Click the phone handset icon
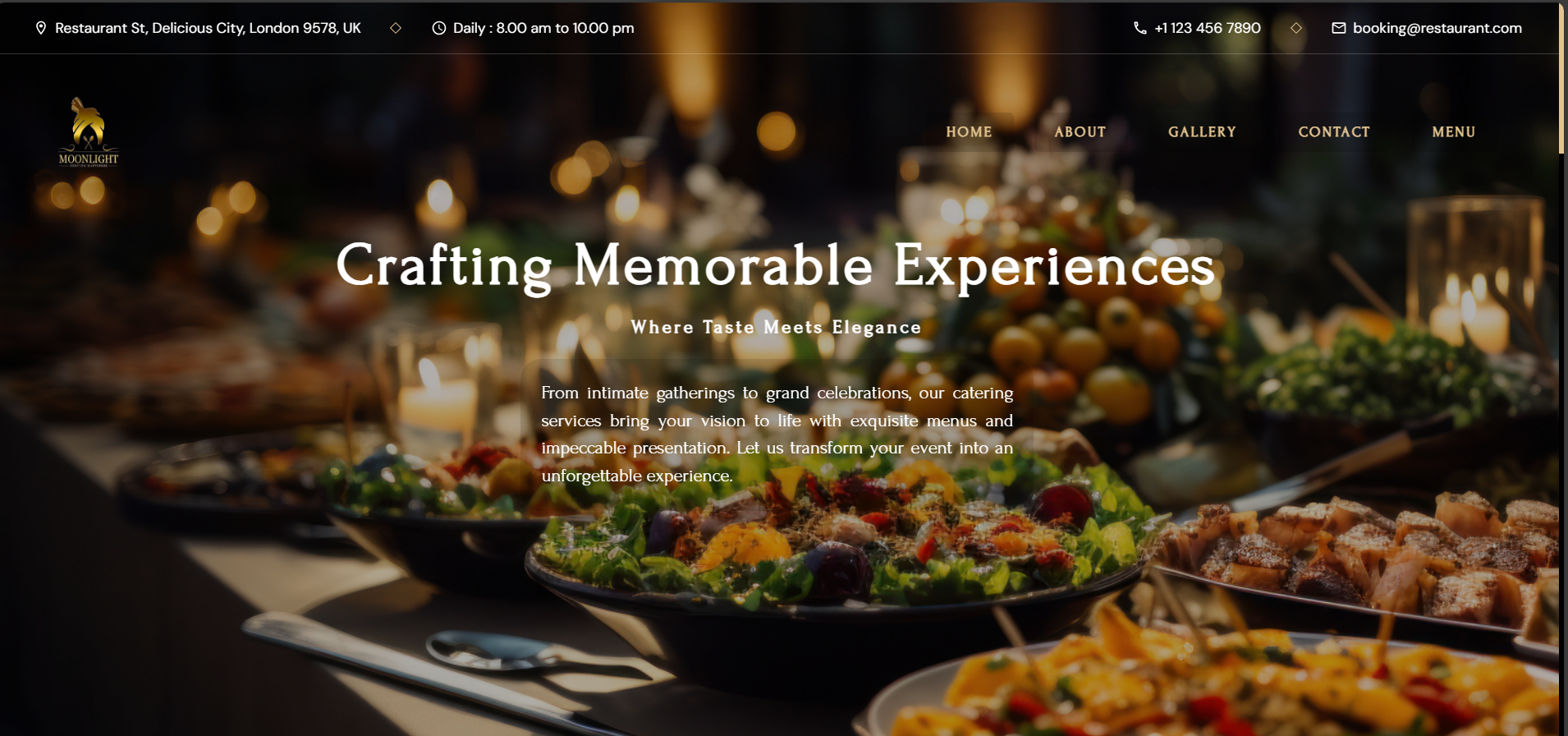This screenshot has height=736, width=1568. [x=1140, y=28]
